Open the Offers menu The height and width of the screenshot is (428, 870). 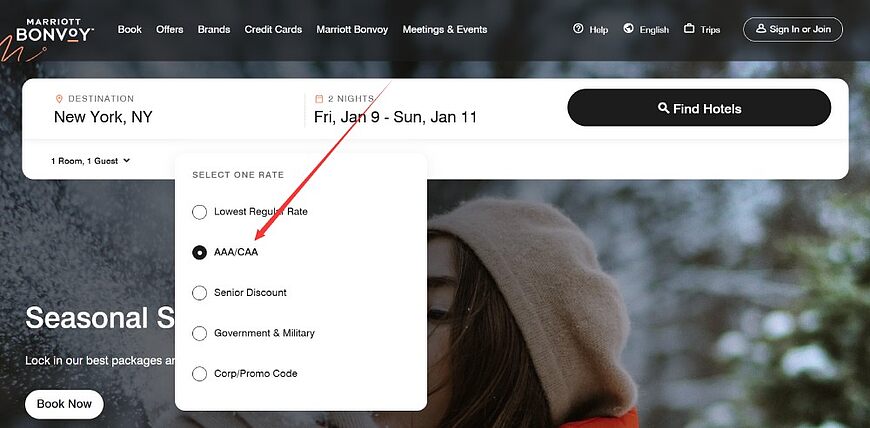(x=170, y=29)
